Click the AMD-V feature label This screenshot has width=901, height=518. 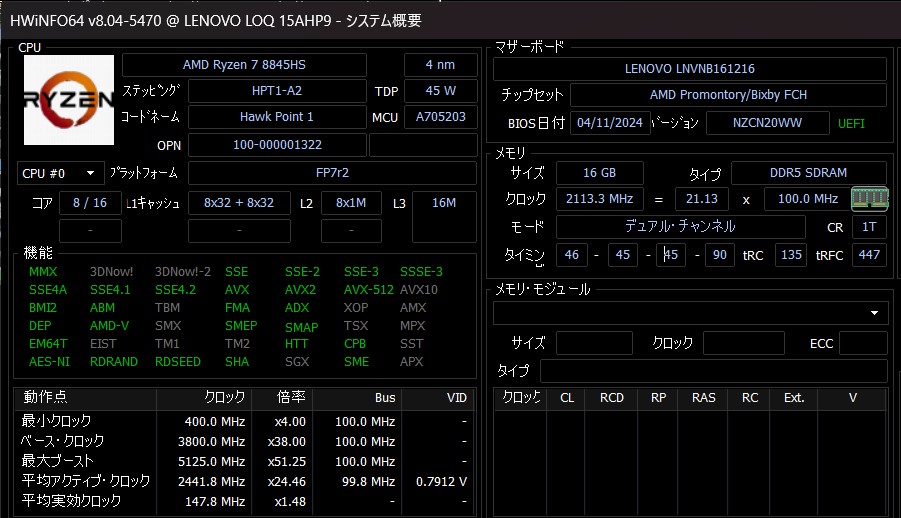[109, 326]
